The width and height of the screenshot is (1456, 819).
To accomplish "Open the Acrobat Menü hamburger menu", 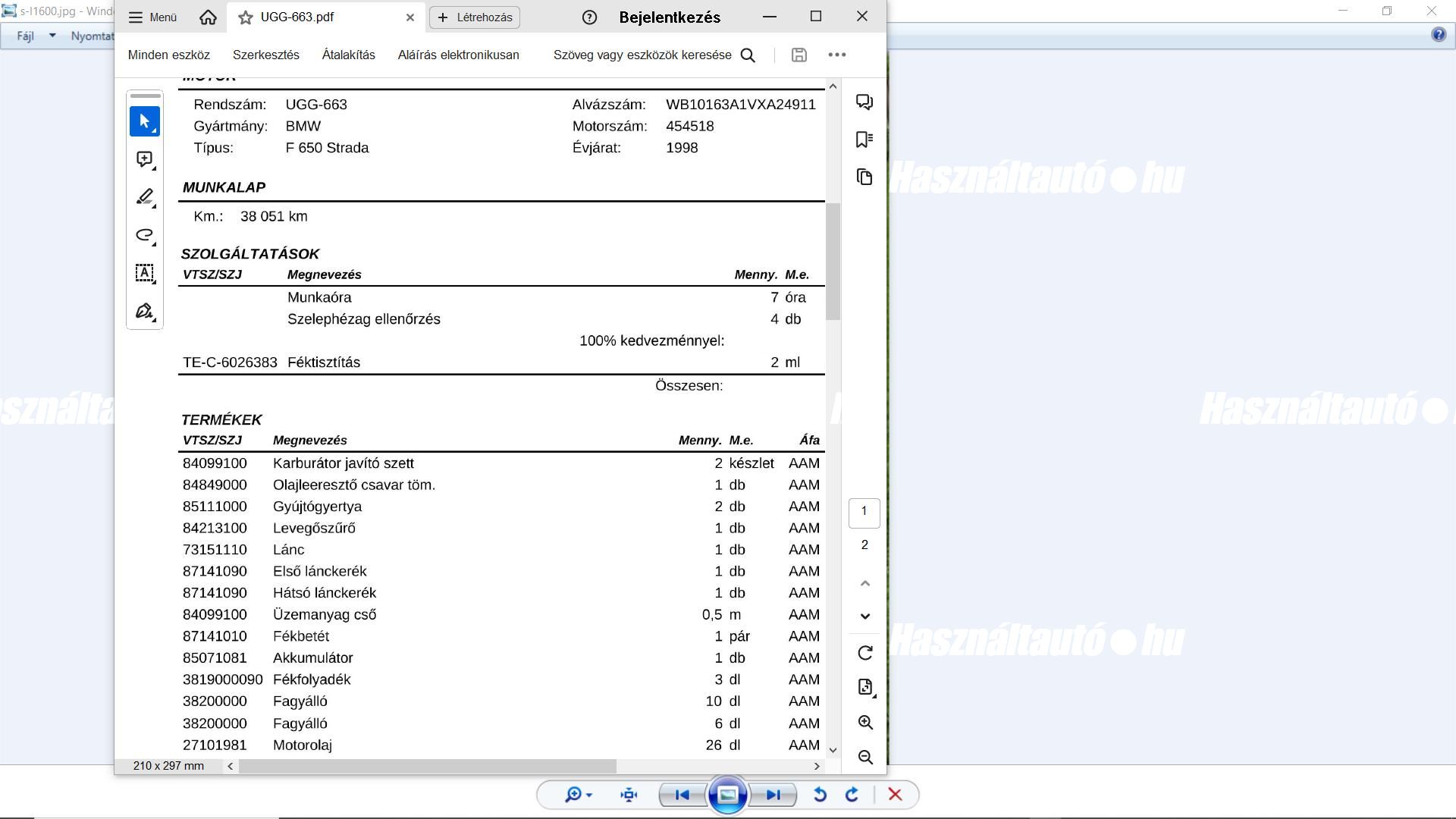I will coord(152,17).
